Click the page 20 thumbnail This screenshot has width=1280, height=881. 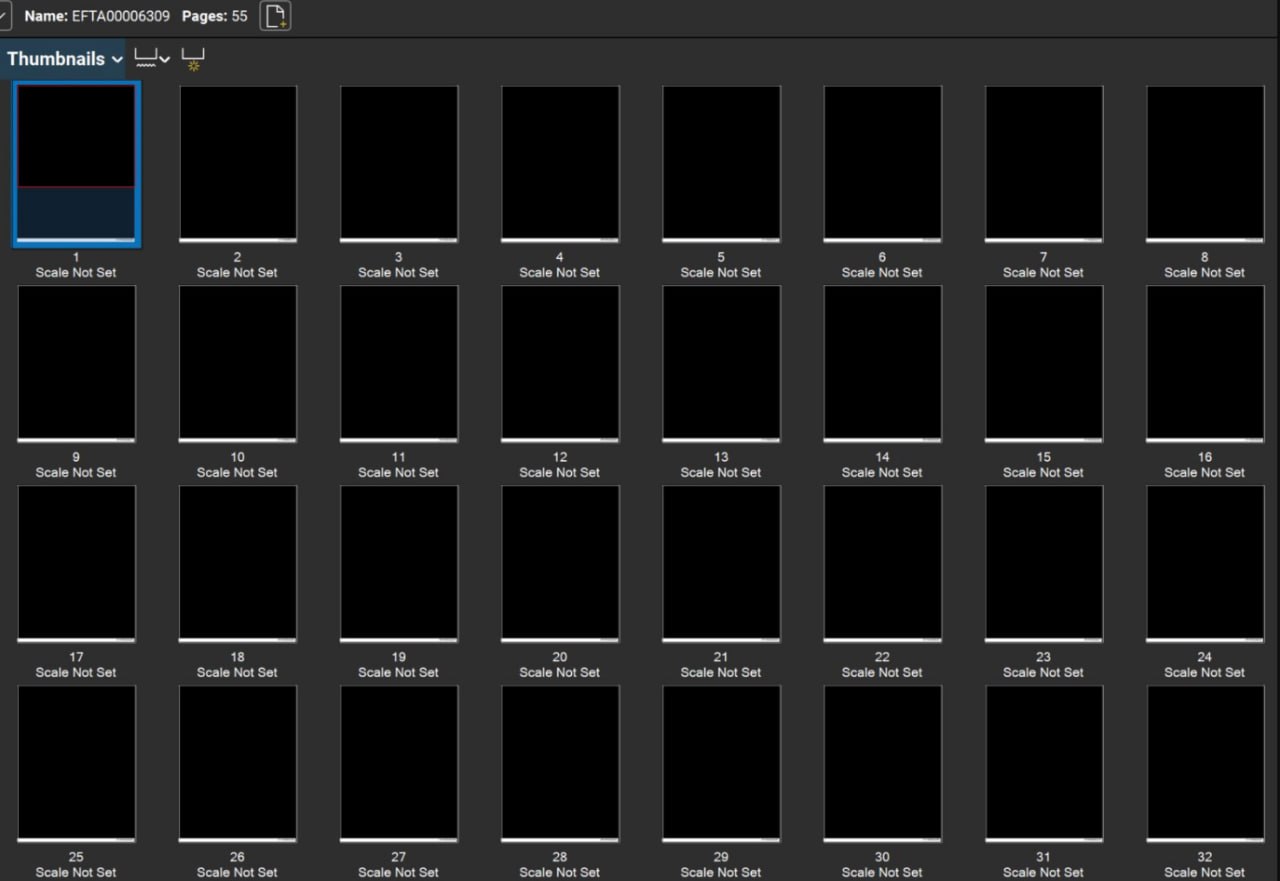click(560, 563)
